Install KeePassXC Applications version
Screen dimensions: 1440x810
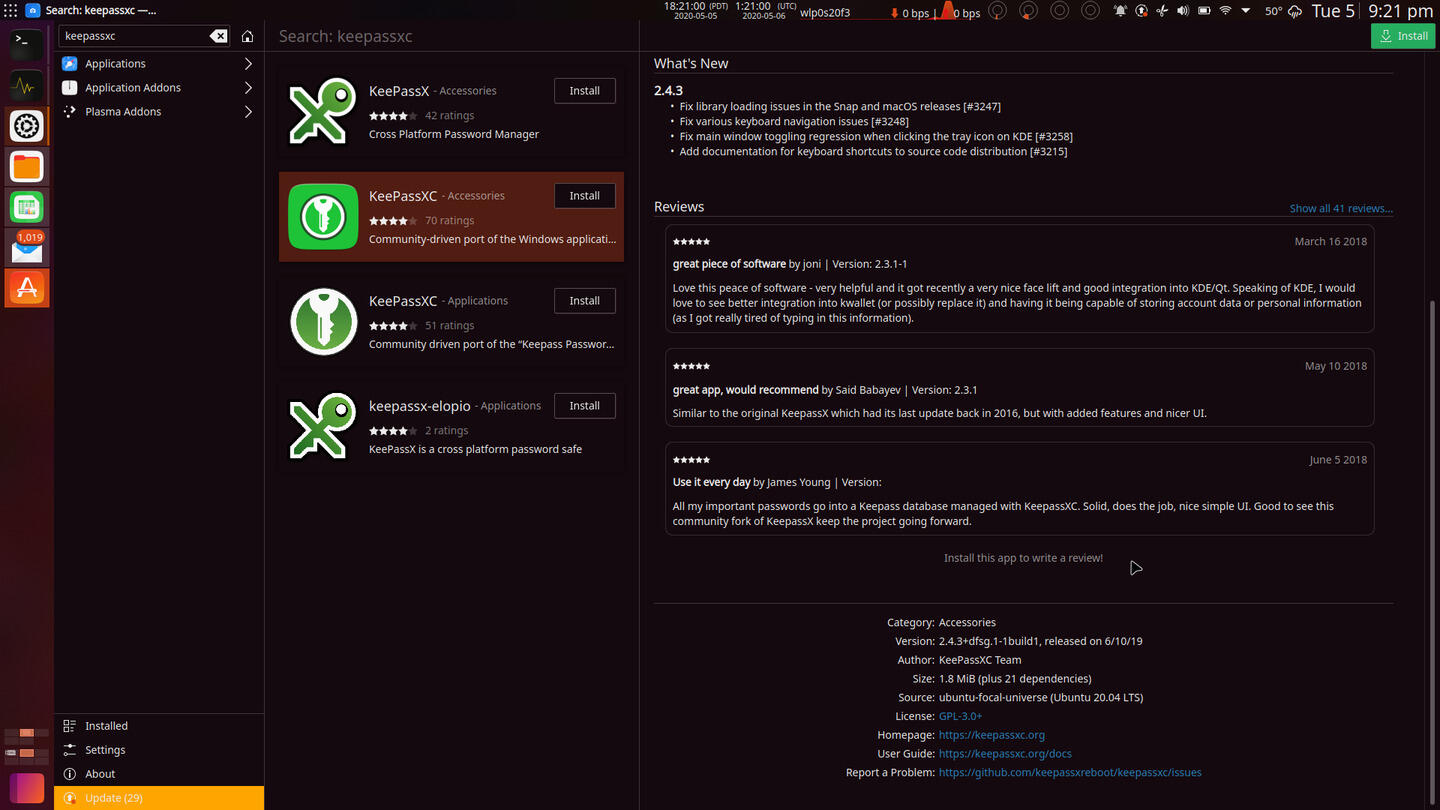[x=585, y=301]
